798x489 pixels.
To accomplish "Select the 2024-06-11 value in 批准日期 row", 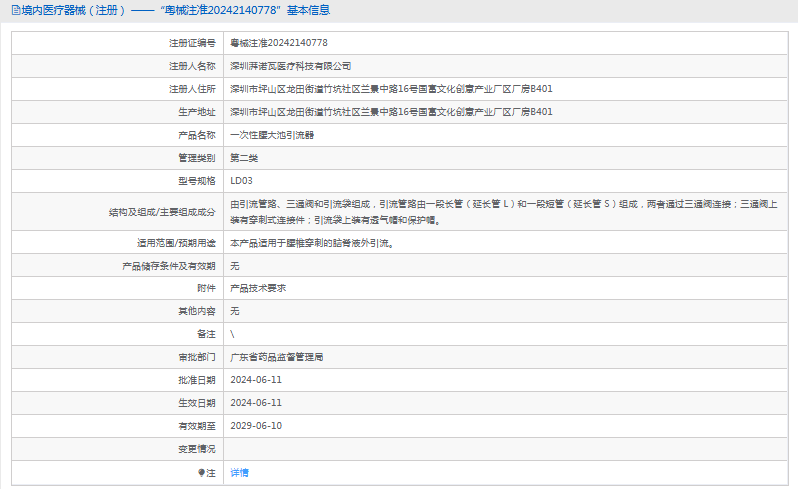I will point(256,380).
